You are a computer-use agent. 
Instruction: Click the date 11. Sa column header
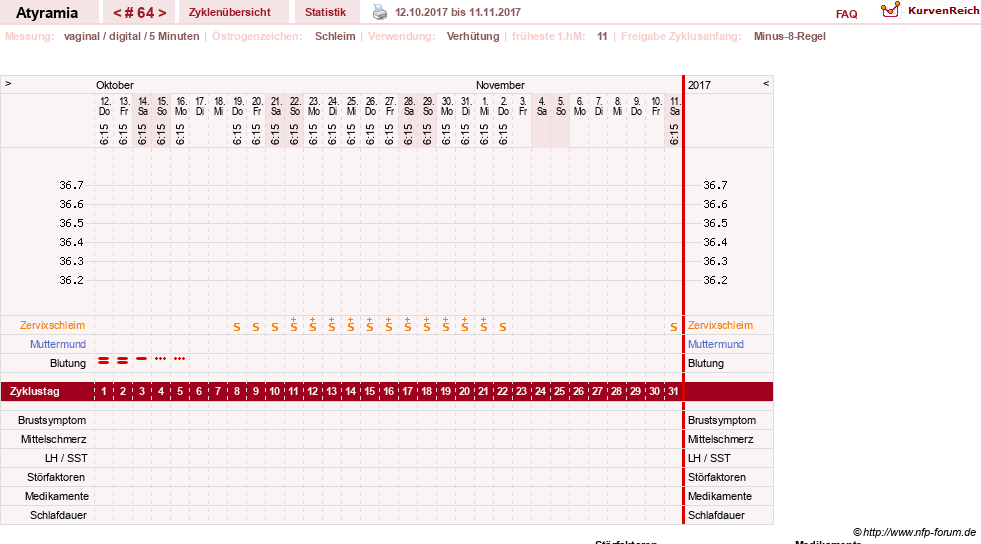pyautogui.click(x=674, y=106)
